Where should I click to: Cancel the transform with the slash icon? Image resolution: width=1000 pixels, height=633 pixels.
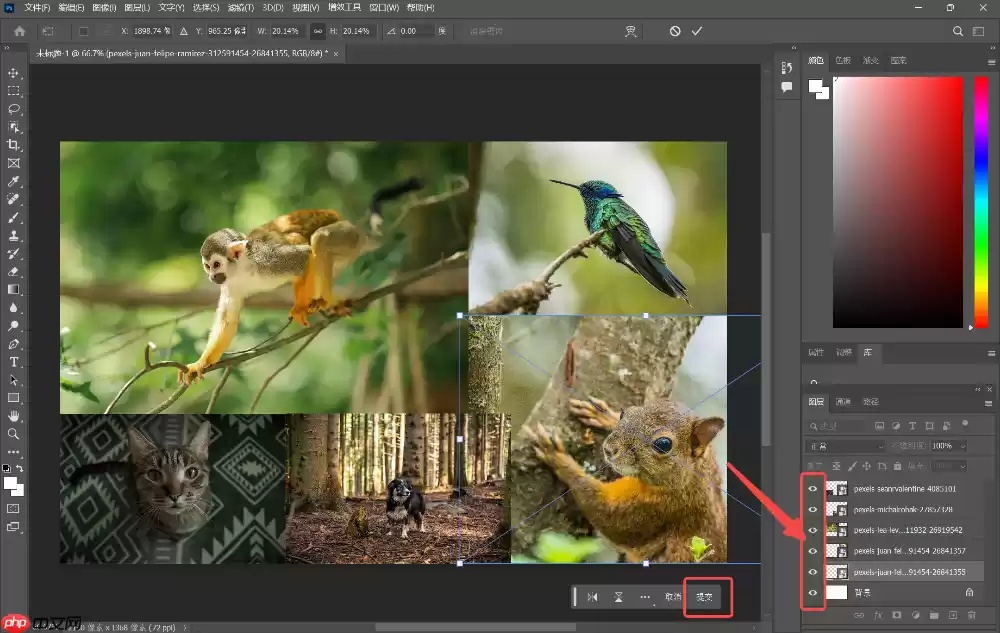pos(676,31)
